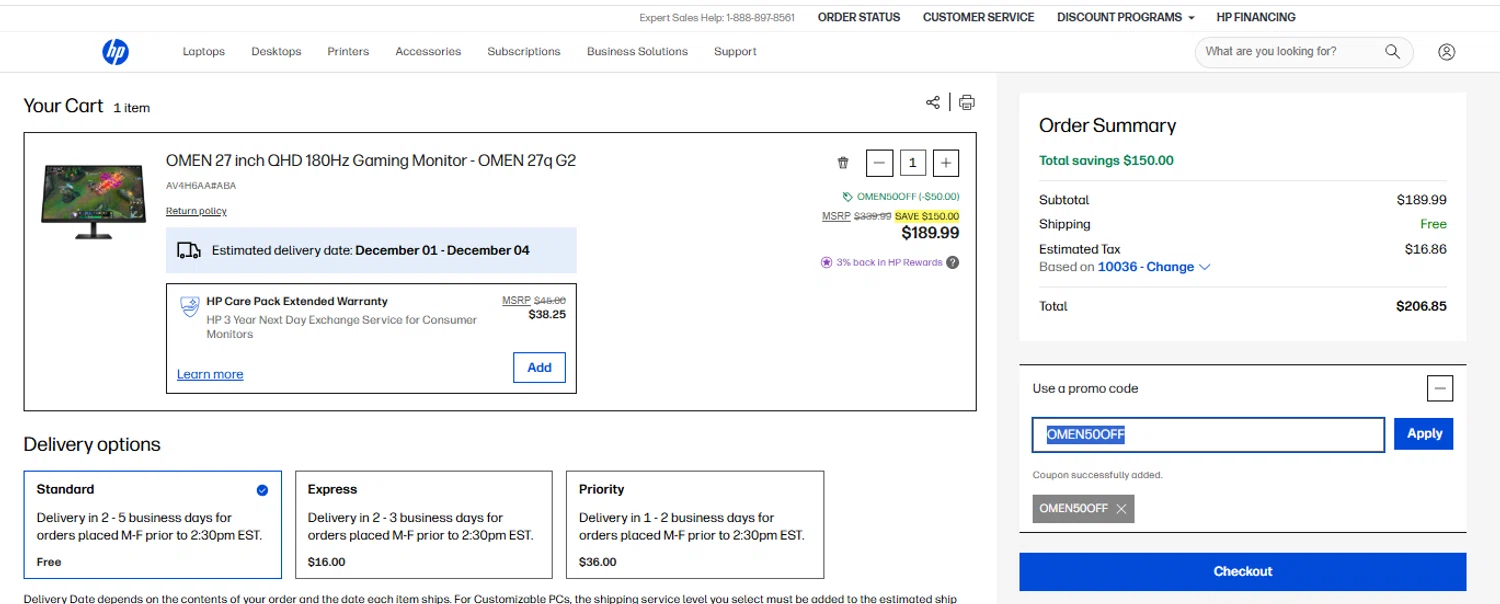Open HP Financing link
1500x604 pixels.
(x=1256, y=17)
